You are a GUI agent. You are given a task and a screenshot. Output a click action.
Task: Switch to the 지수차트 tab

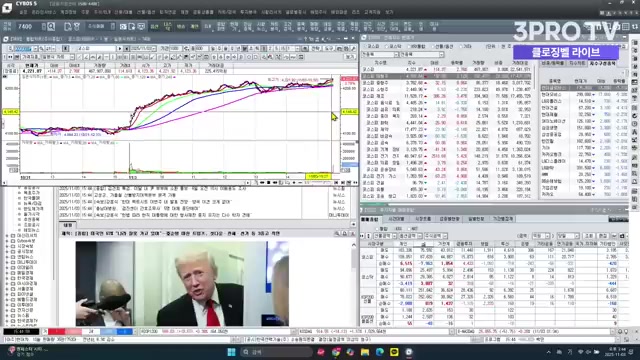tap(577, 63)
